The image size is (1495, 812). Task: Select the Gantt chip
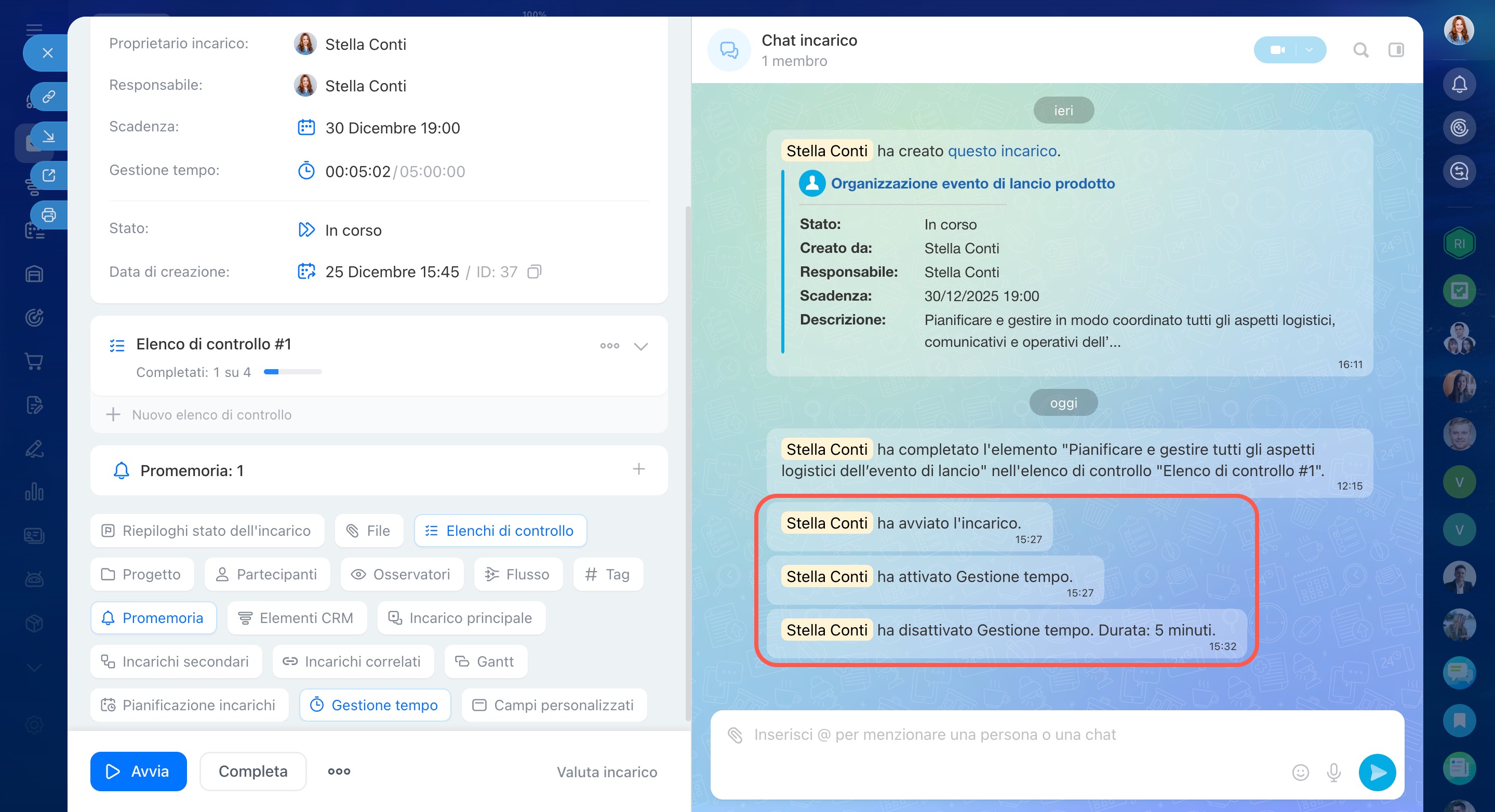point(486,661)
